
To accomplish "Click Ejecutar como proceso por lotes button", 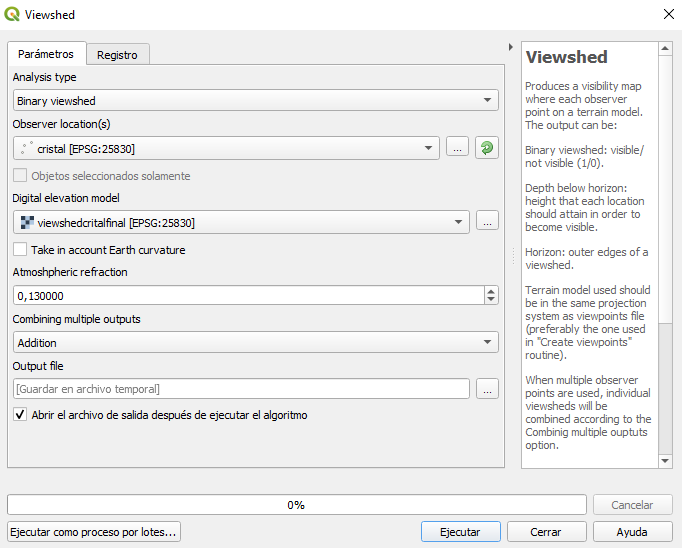I will tap(94, 532).
